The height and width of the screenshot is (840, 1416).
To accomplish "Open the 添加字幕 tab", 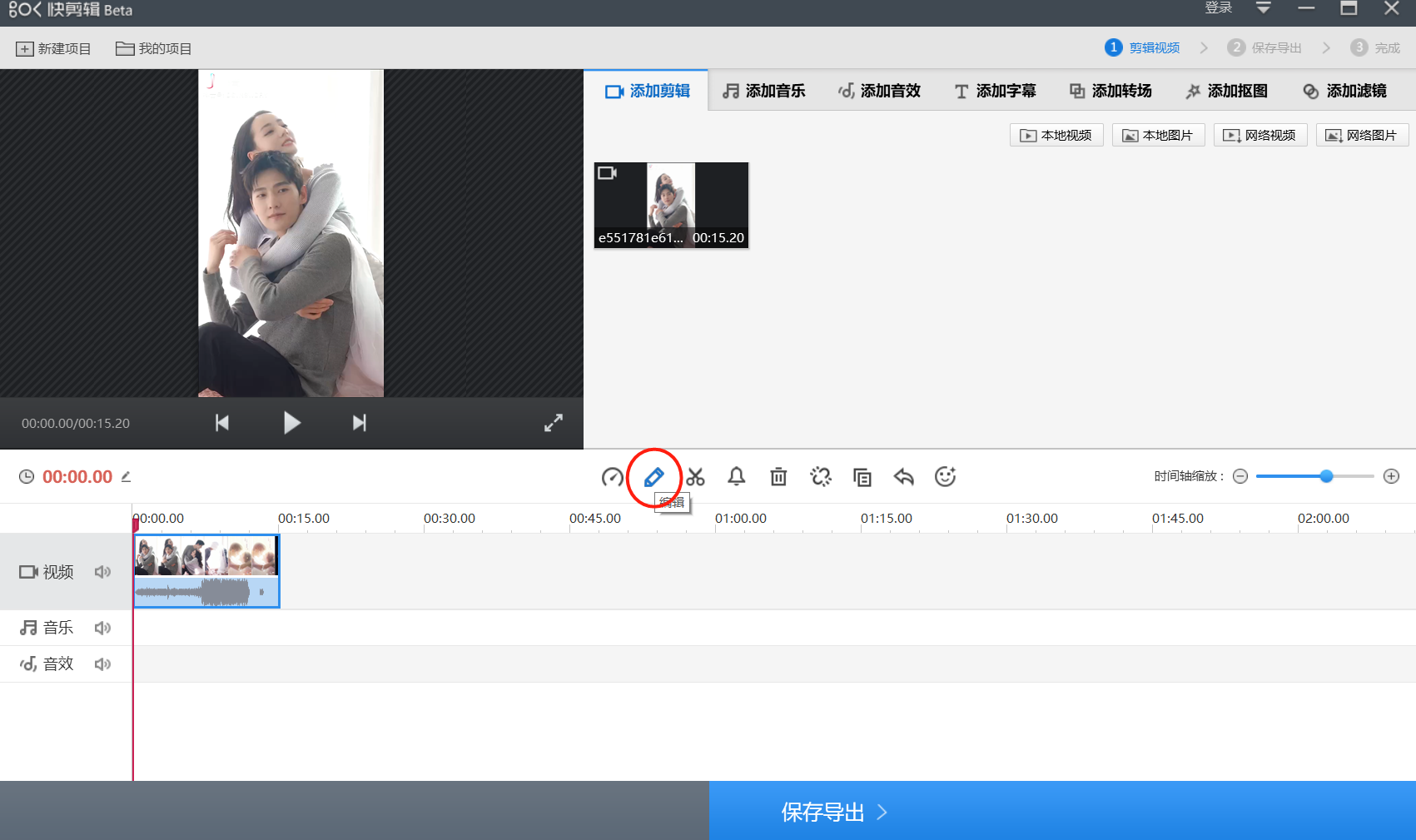I will (x=996, y=91).
